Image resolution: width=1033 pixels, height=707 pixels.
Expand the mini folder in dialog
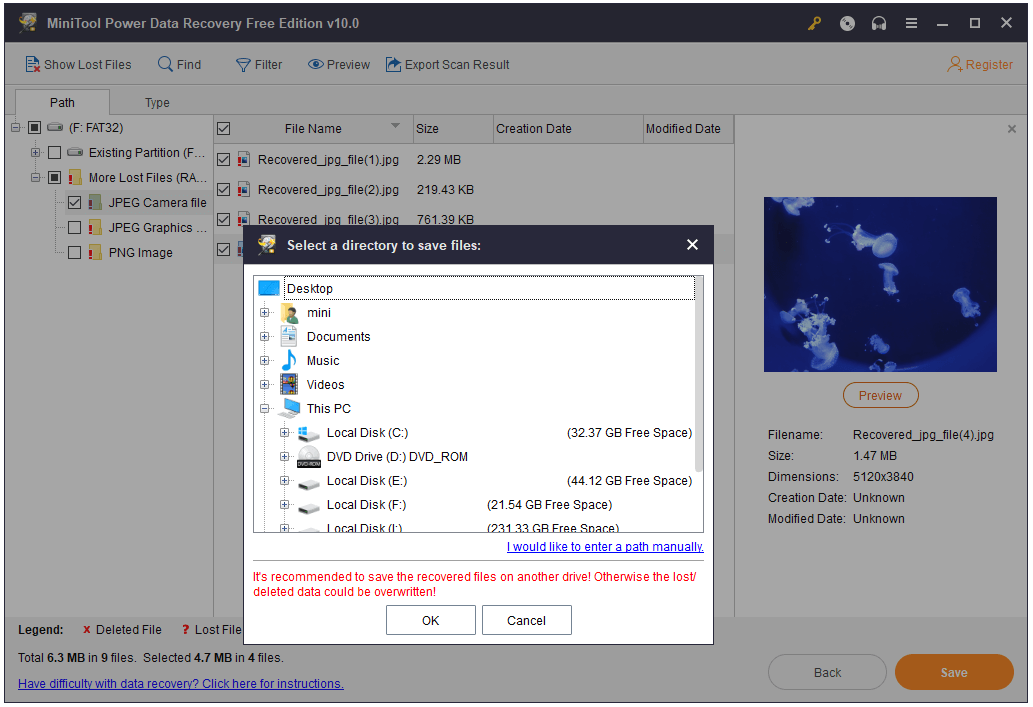pyautogui.click(x=265, y=313)
